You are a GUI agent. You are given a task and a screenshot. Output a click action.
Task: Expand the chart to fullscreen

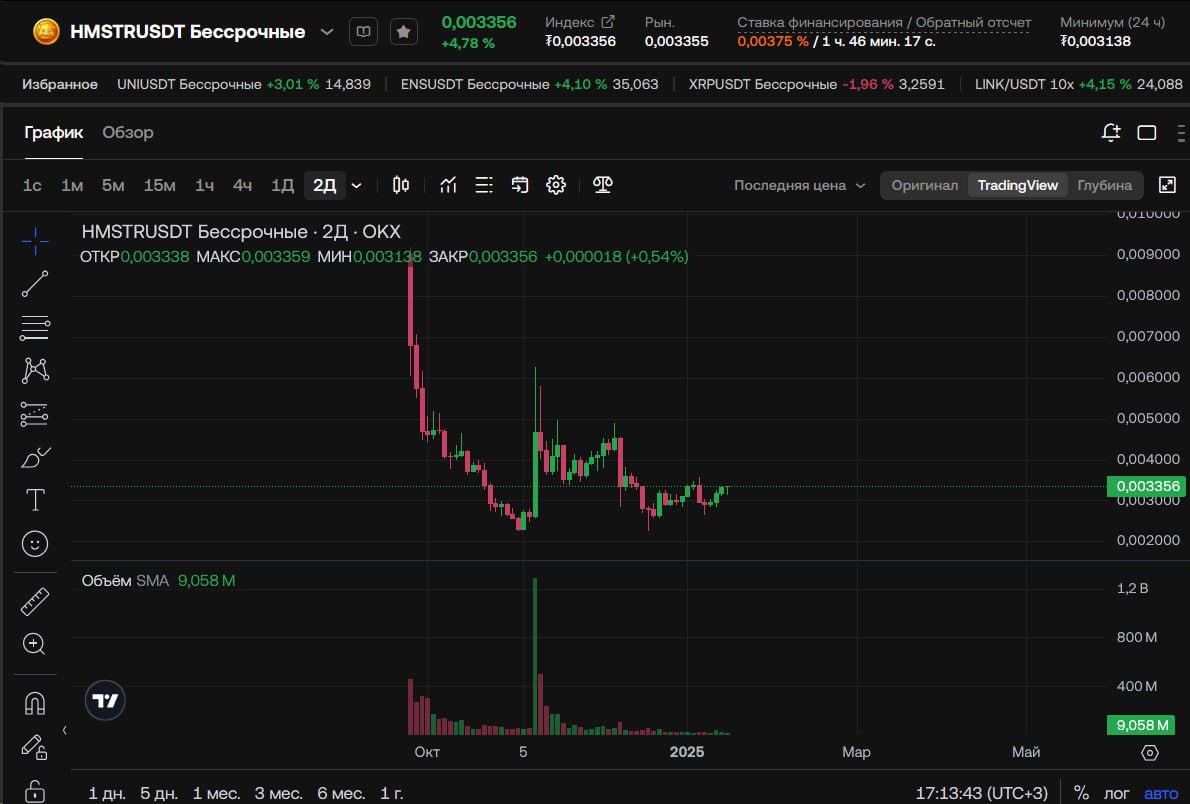[x=1167, y=184]
